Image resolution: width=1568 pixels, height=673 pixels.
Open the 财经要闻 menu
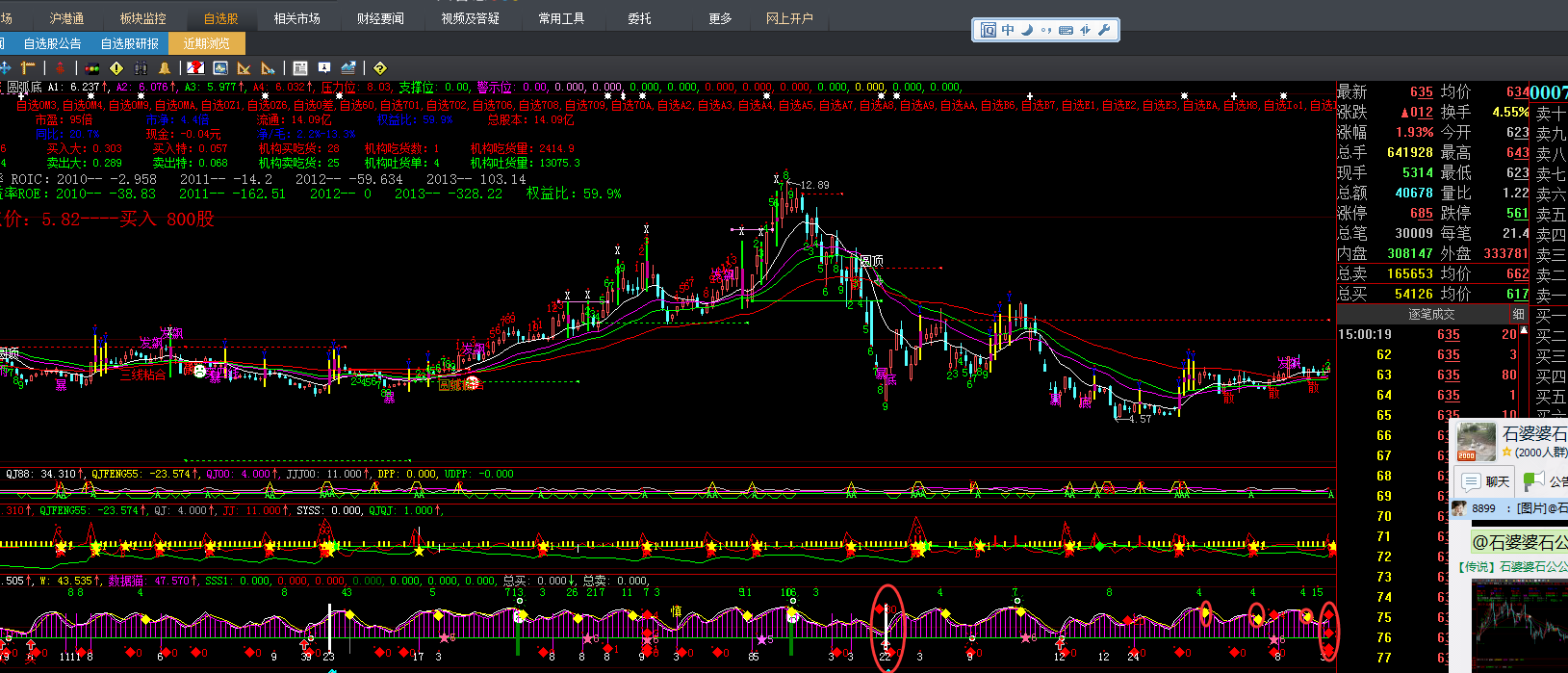tap(380, 18)
